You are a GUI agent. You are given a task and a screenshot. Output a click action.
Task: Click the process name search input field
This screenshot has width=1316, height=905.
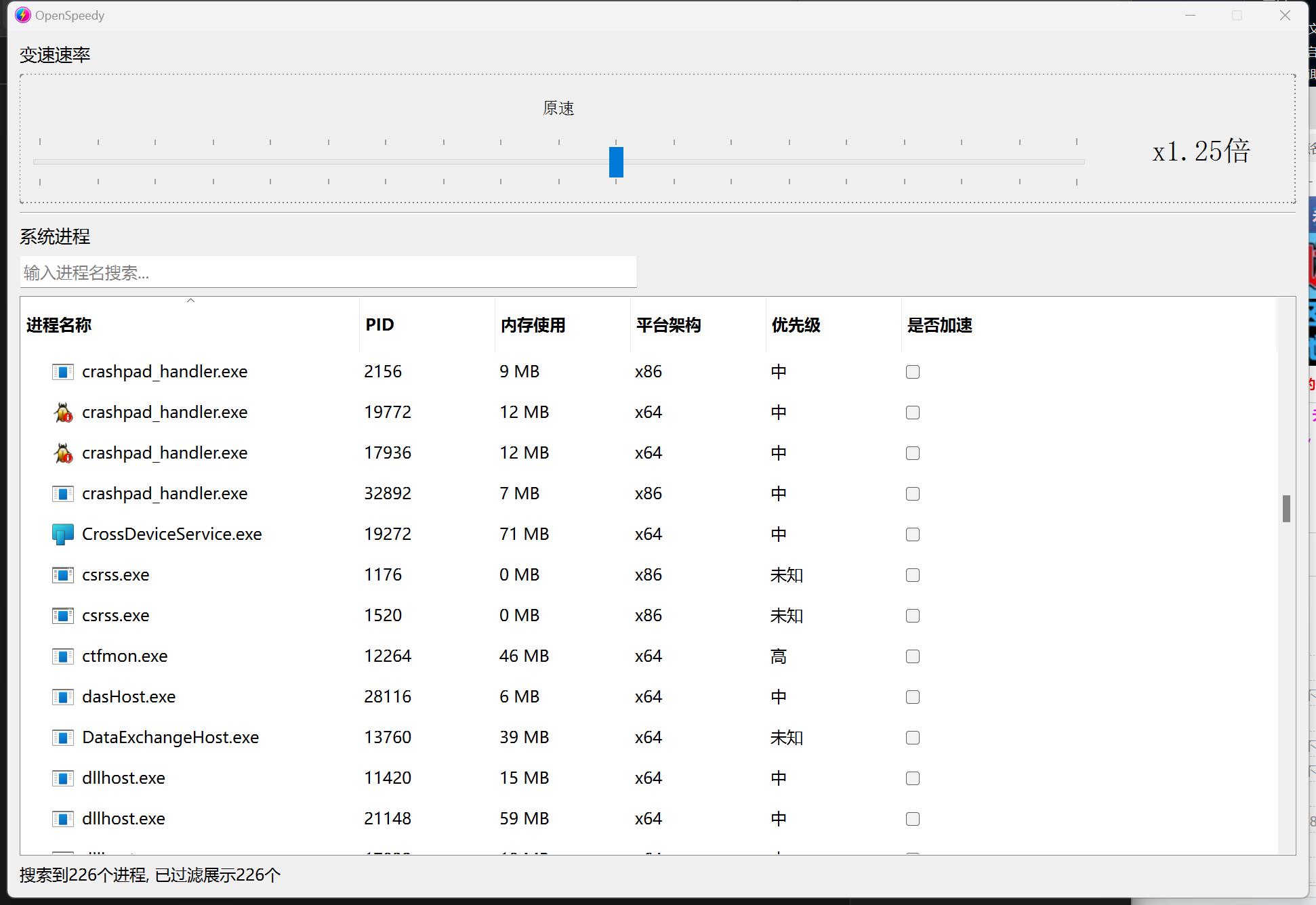tap(328, 272)
